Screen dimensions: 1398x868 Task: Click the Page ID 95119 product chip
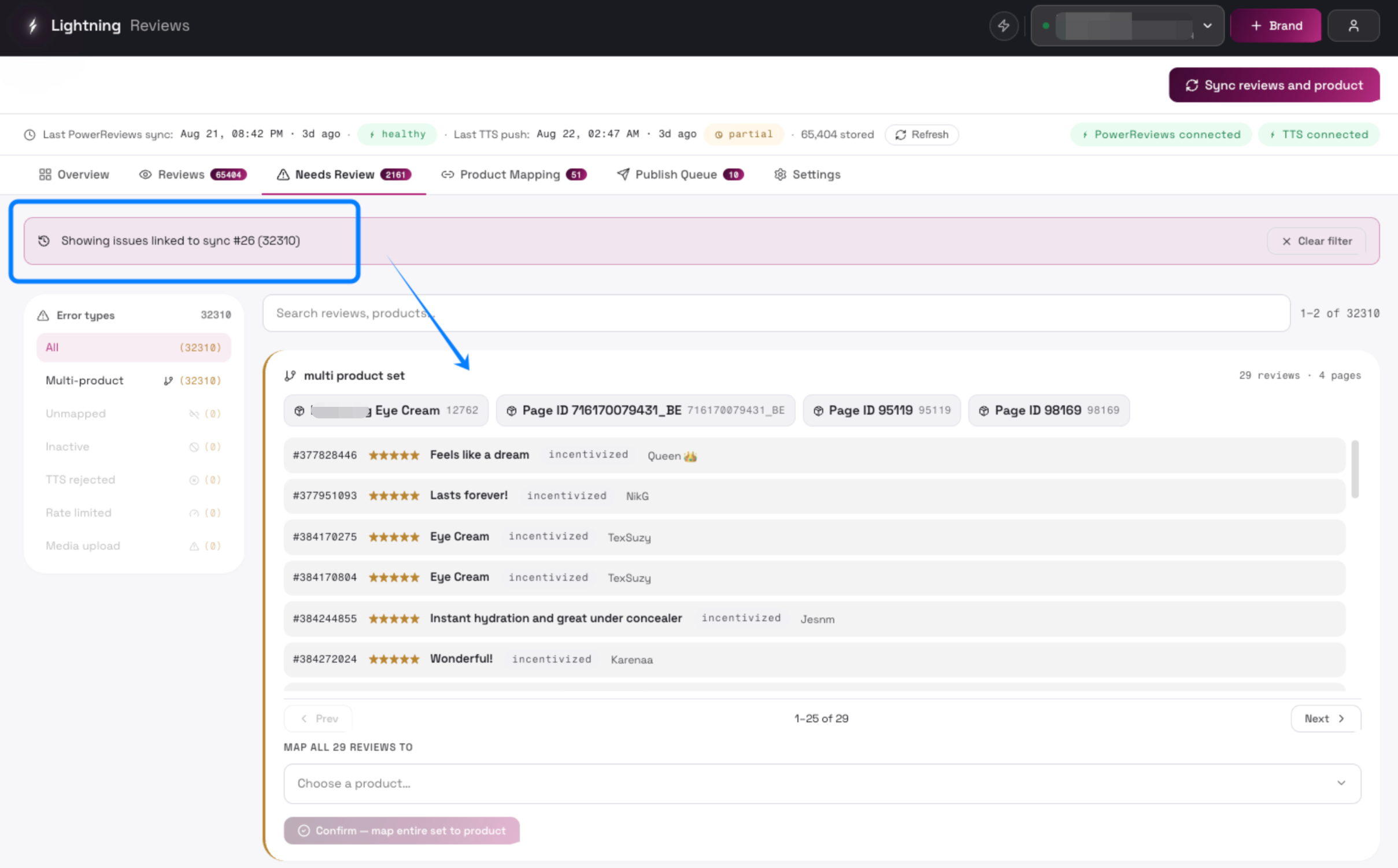[881, 410]
